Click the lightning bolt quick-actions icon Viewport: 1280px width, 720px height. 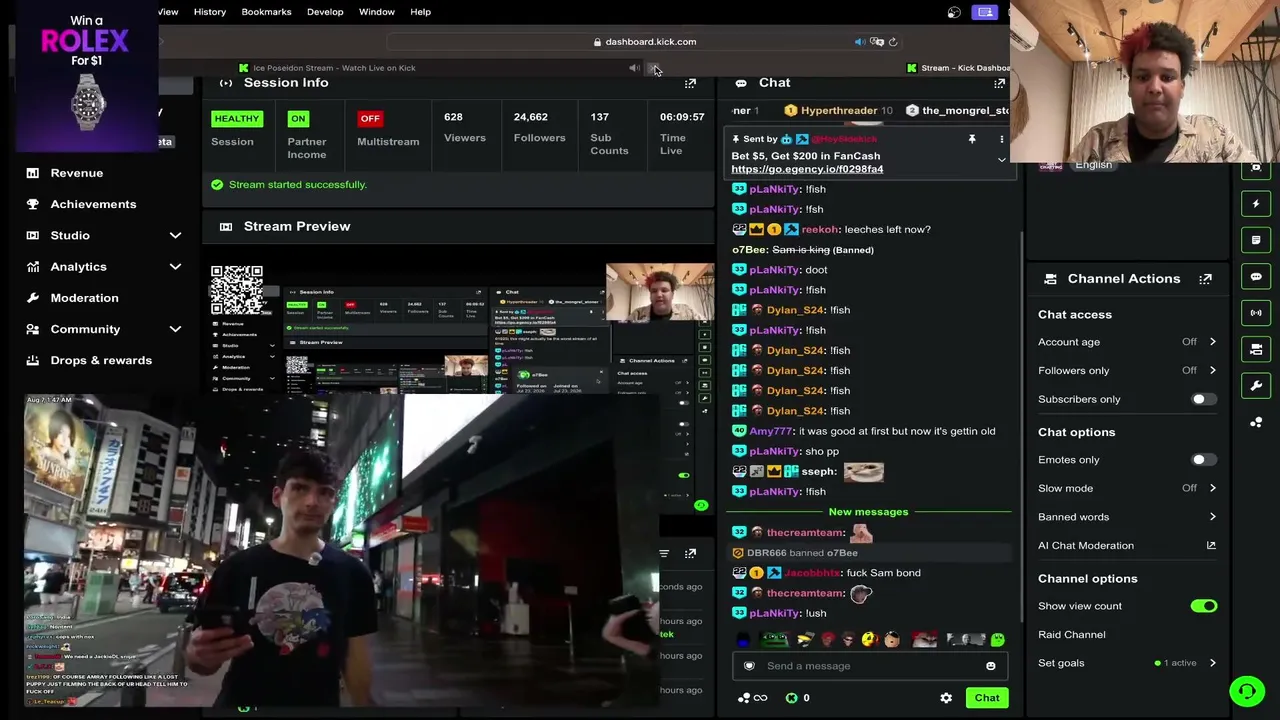(x=1256, y=204)
